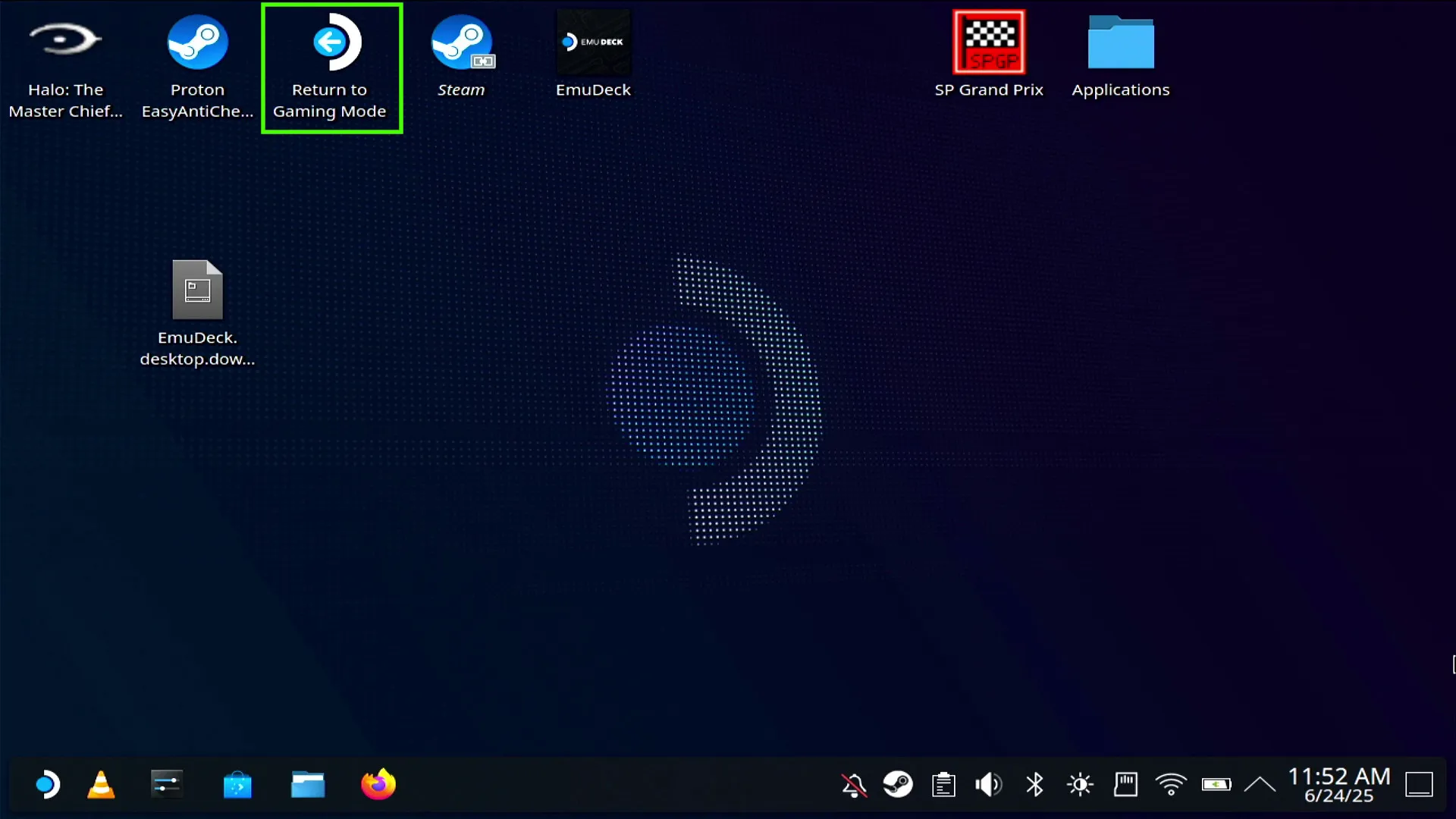
Task: Open the Steam desktop shortcut
Action: coord(461,58)
